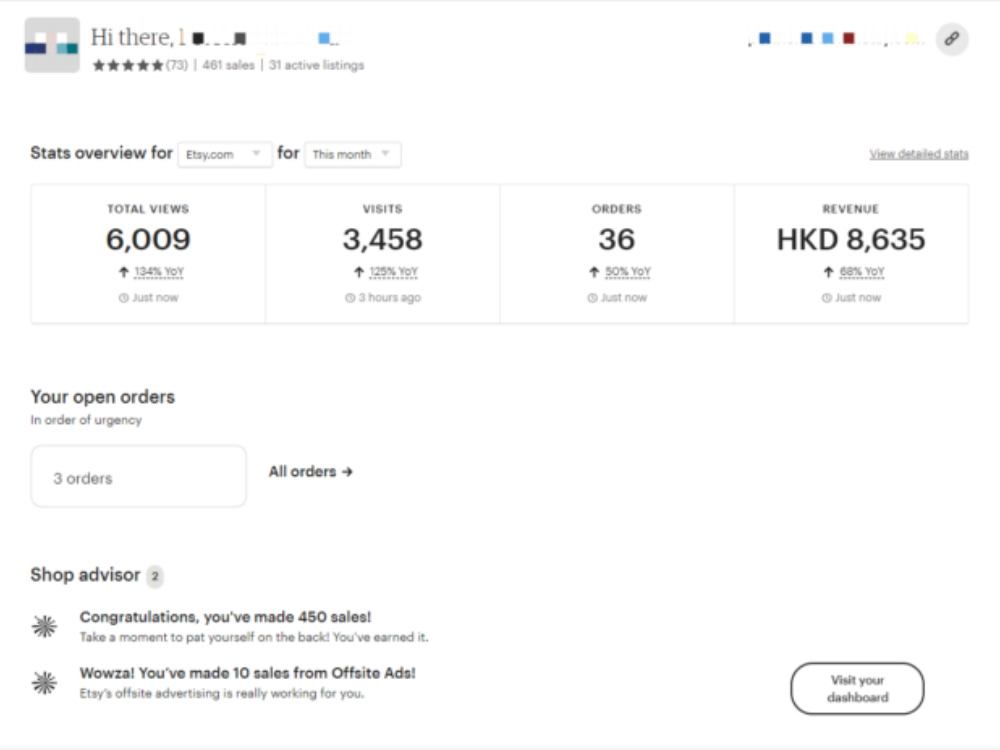Select the Orders 36 card
The height and width of the screenshot is (750, 1000).
click(x=617, y=254)
